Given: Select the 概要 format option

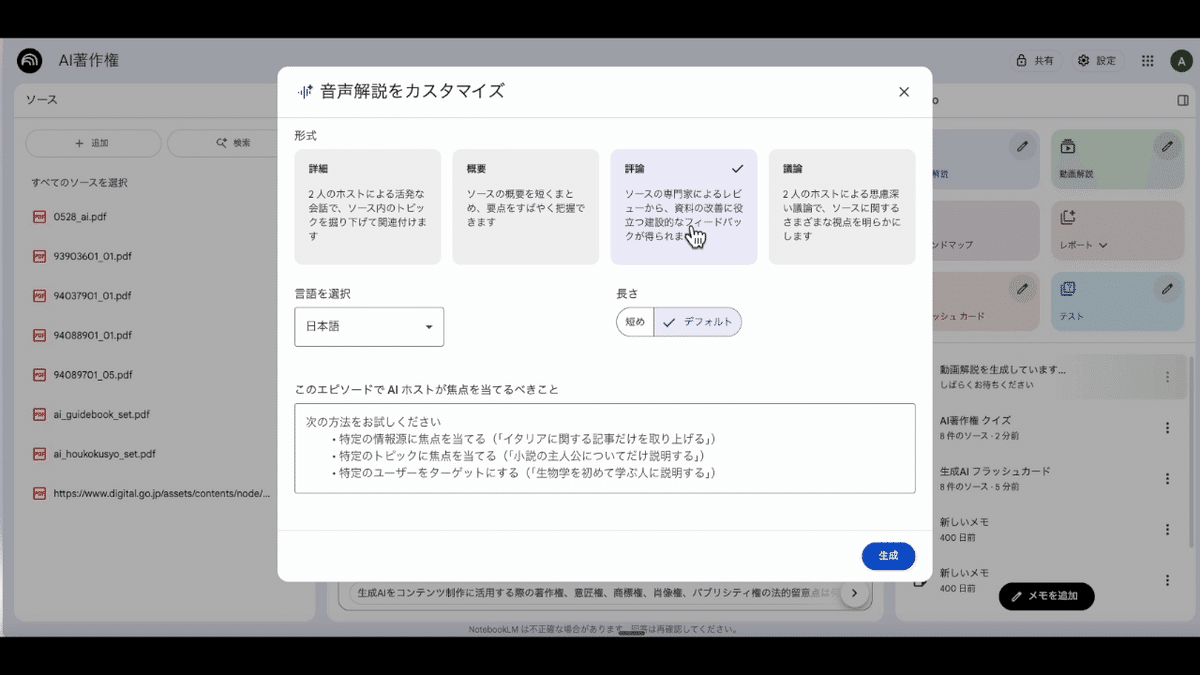Looking at the screenshot, I should point(525,207).
